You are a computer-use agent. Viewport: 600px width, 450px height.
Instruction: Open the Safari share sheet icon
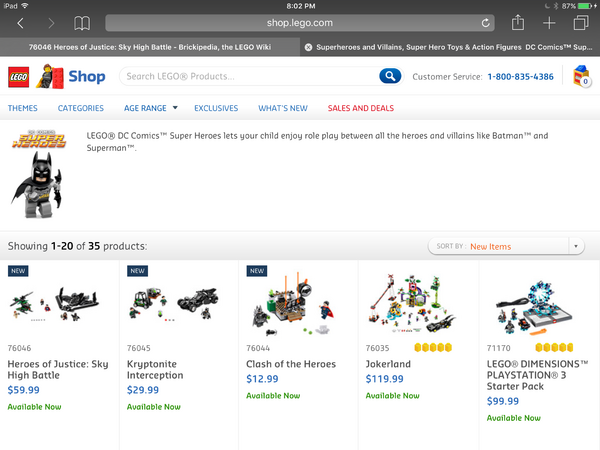[518, 23]
